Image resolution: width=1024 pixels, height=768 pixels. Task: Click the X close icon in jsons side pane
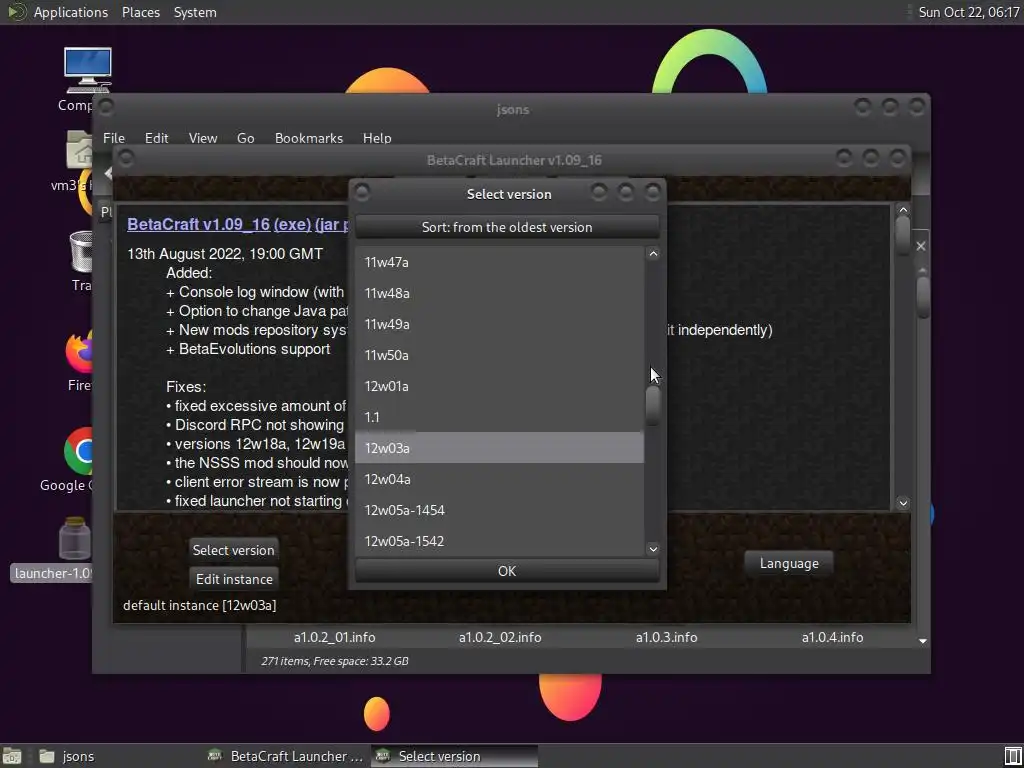[x=921, y=246]
